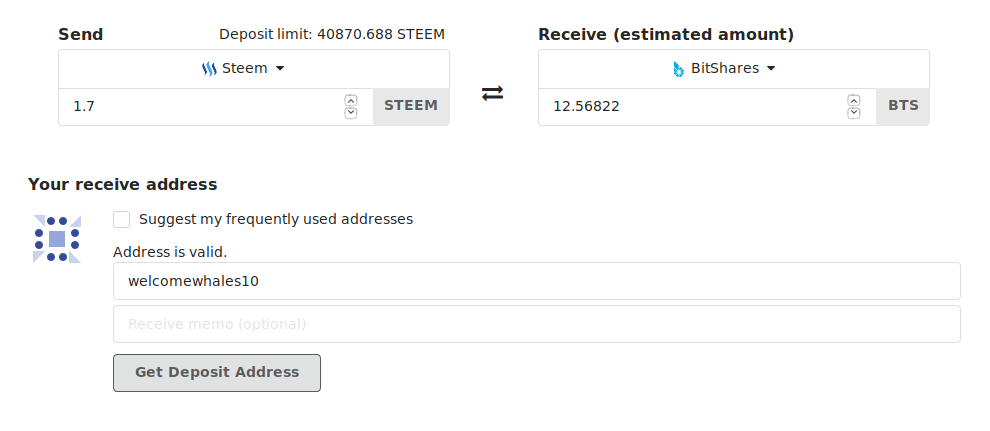Decrease the STEEM send amount
The image size is (990, 431).
(x=351, y=113)
